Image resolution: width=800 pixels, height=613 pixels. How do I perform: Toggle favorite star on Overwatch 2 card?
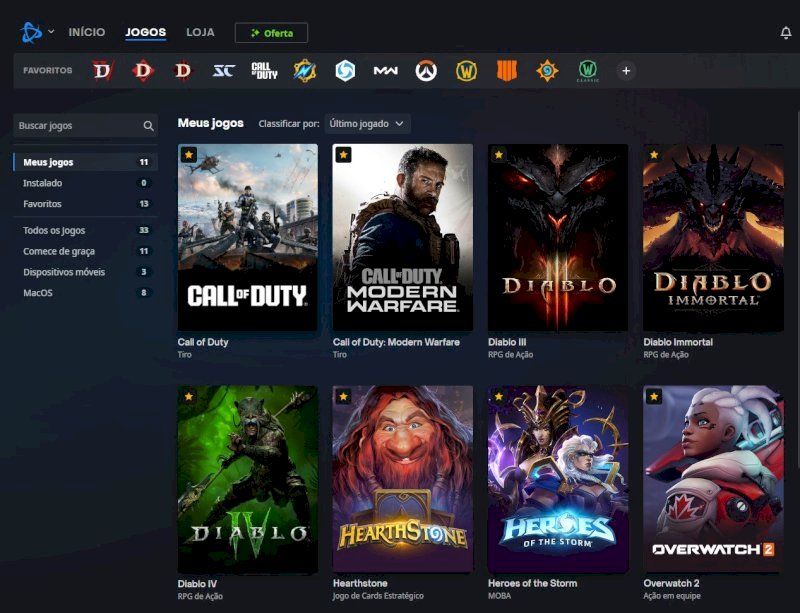tap(654, 397)
